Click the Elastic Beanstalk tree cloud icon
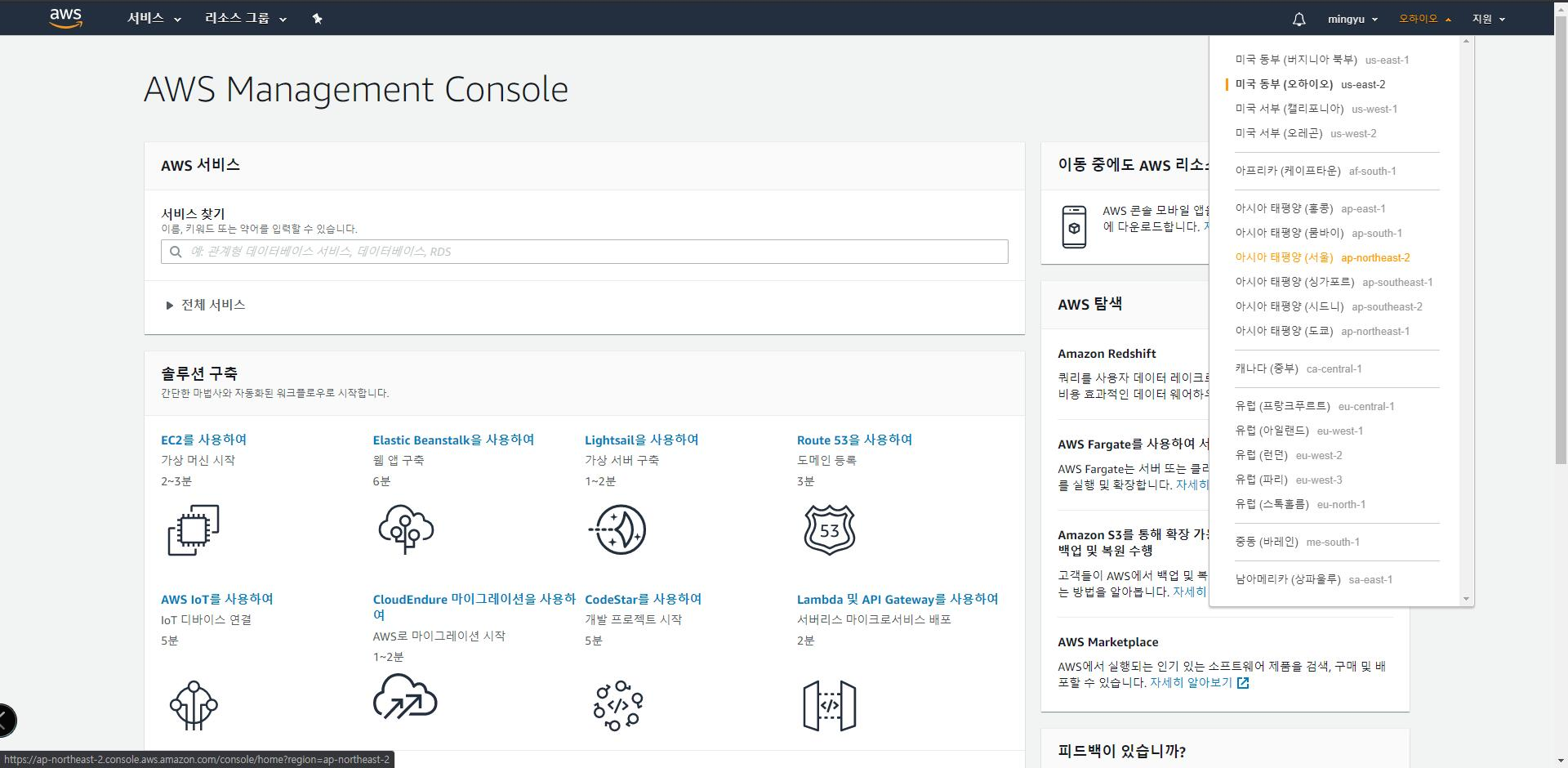Screen dimensions: 1568x768 pyautogui.click(x=406, y=529)
